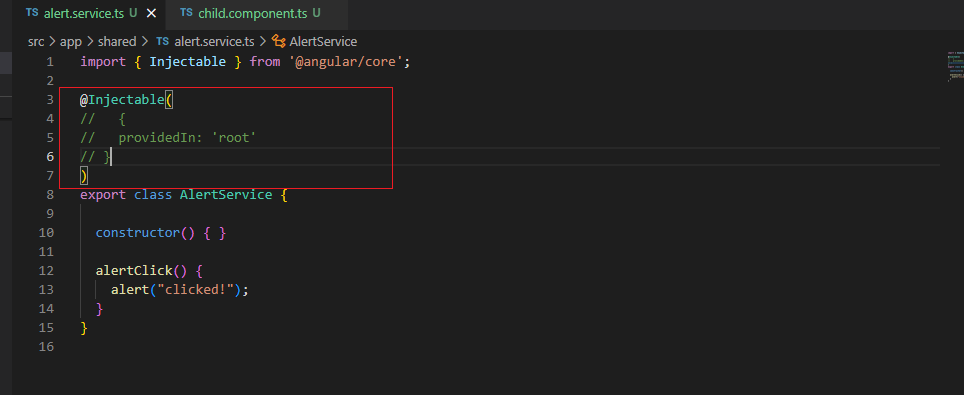Click the TS icon on child.component.ts tab
Viewport: 964px width, 395px height.
186,14
